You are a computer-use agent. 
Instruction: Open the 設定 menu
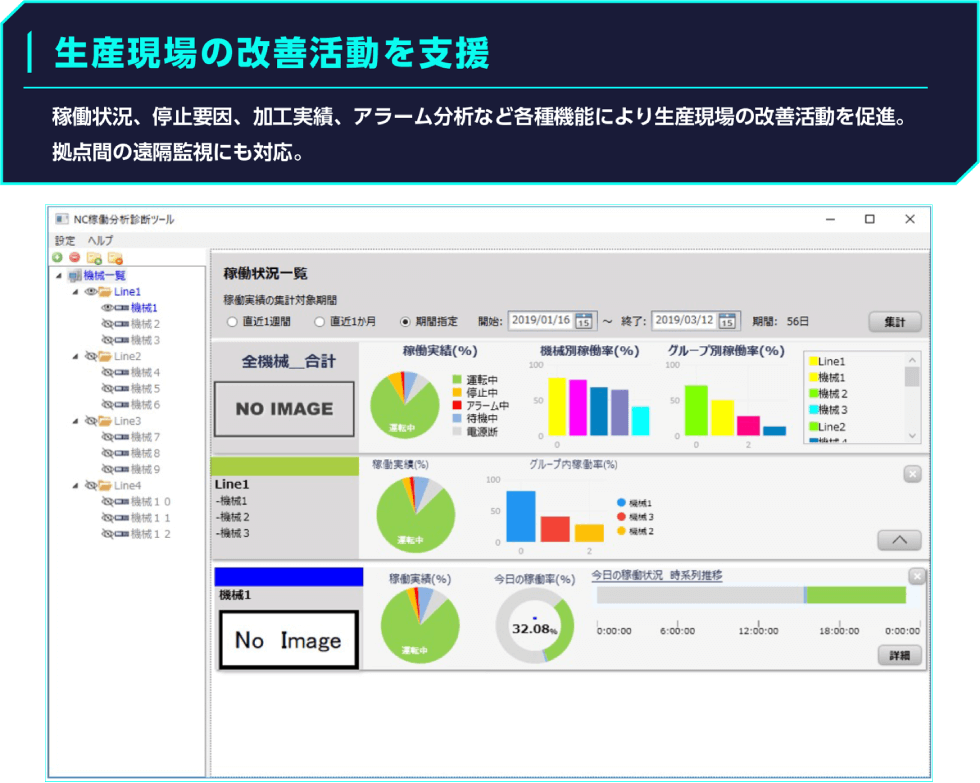(x=65, y=240)
